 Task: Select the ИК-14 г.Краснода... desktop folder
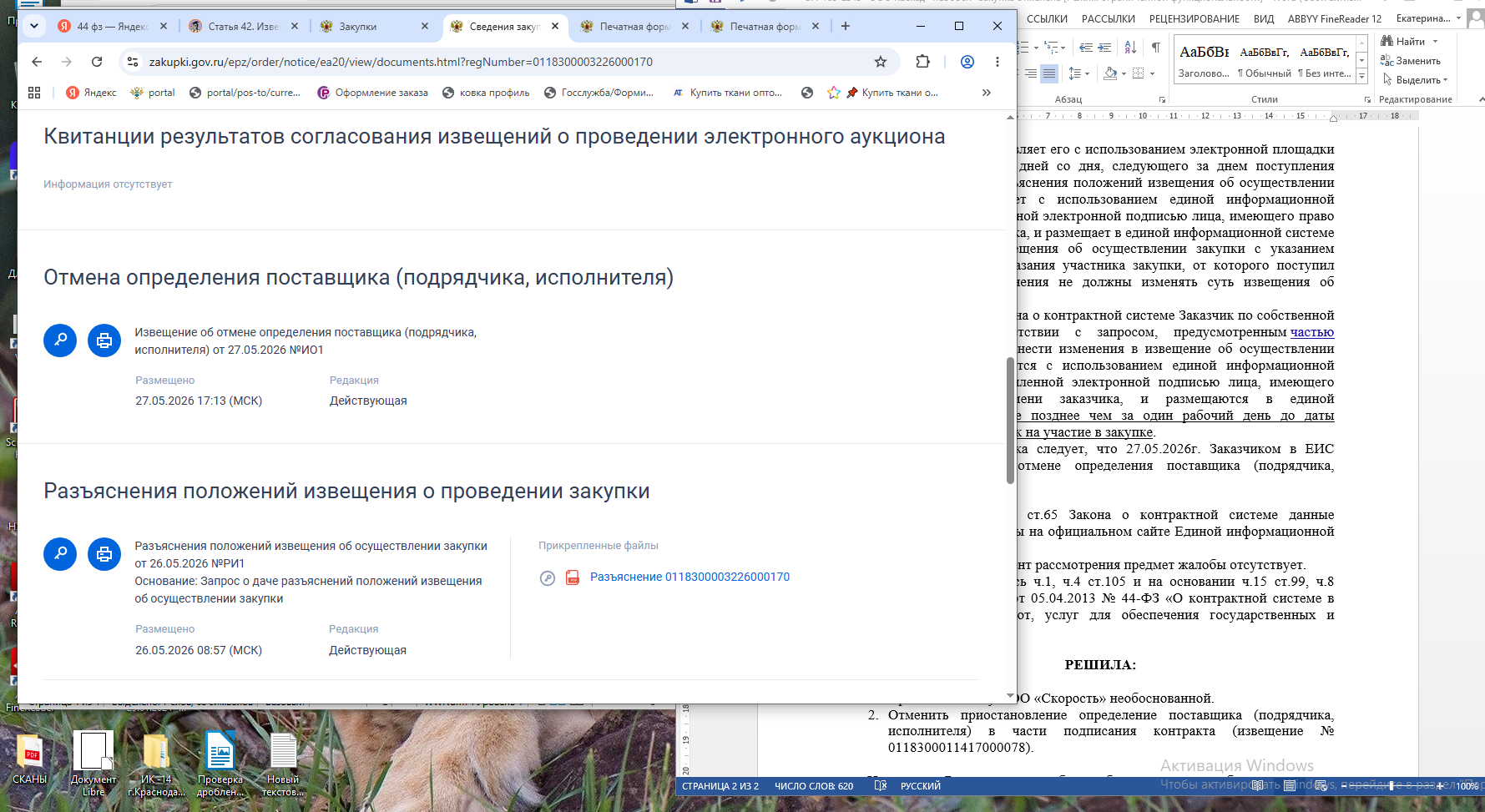coord(156,764)
